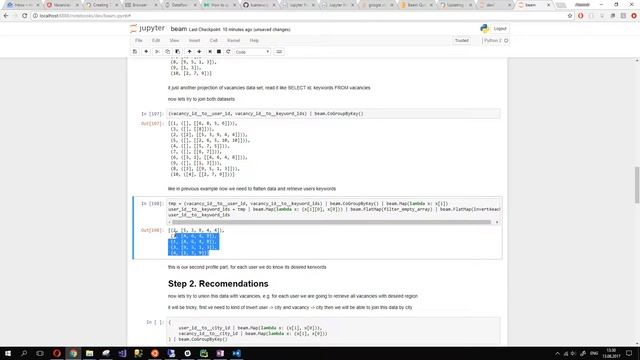640x360 pixels.
Task: Open the Windows action center notifications
Action: pos(629,353)
